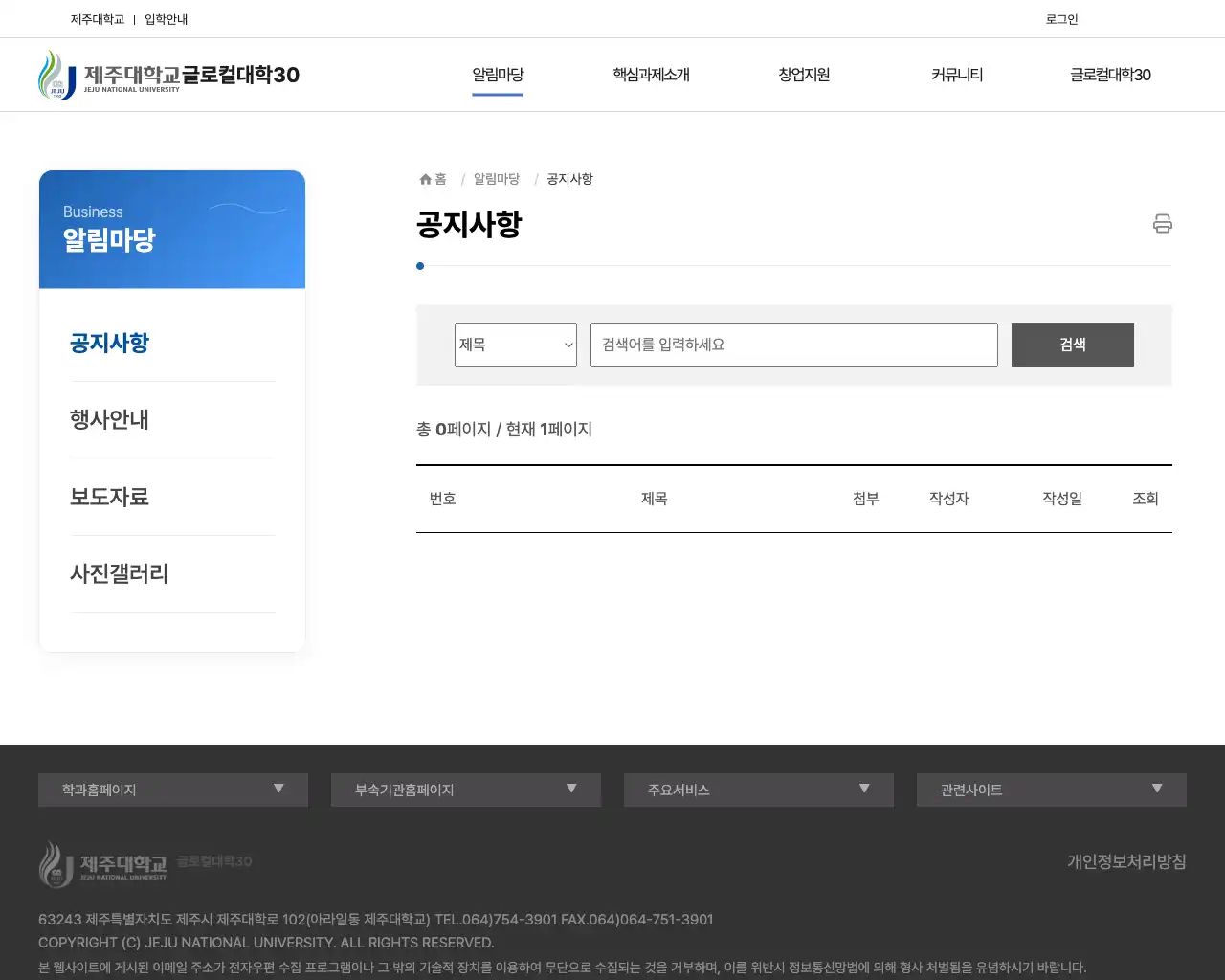Select the 알림마당 navigation menu
Image resolution: width=1225 pixels, height=980 pixels.
[497, 75]
